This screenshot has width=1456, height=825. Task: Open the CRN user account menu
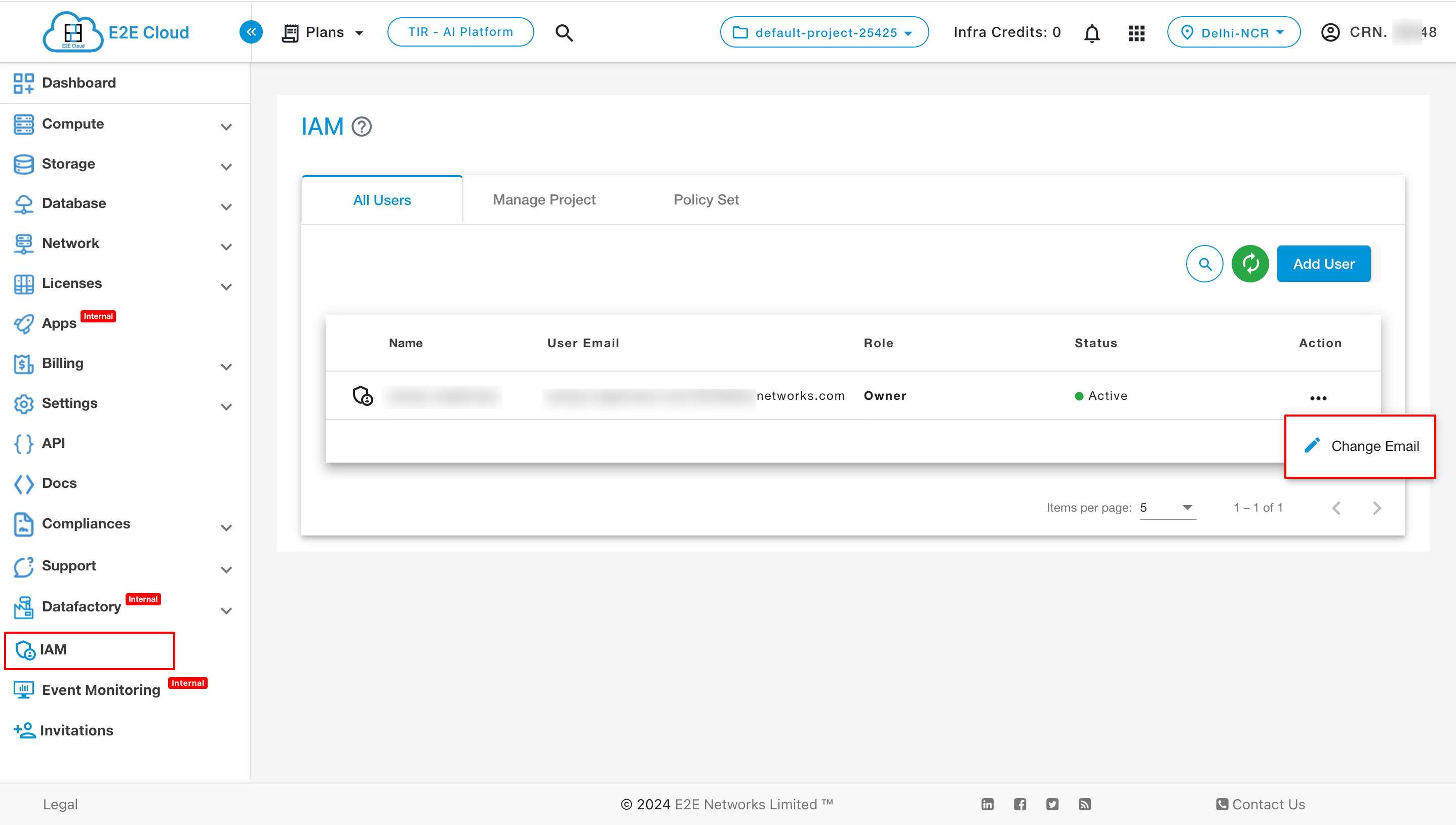click(x=1379, y=32)
